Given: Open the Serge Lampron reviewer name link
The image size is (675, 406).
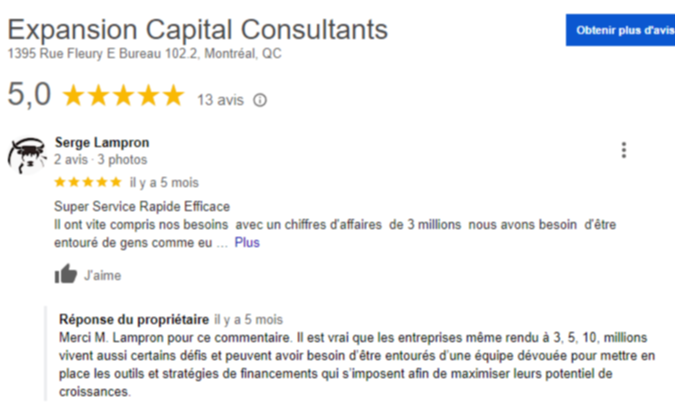Looking at the screenshot, I should coord(101,143).
